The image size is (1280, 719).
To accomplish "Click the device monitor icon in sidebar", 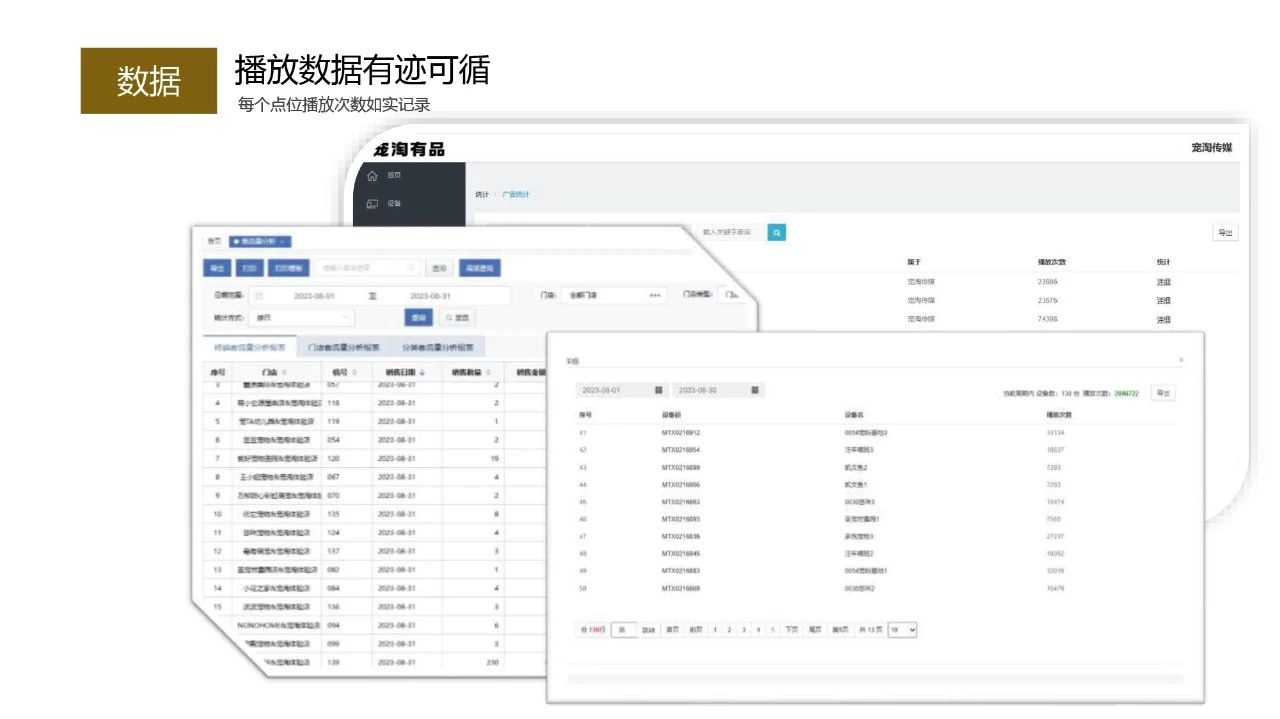I will click(372, 204).
